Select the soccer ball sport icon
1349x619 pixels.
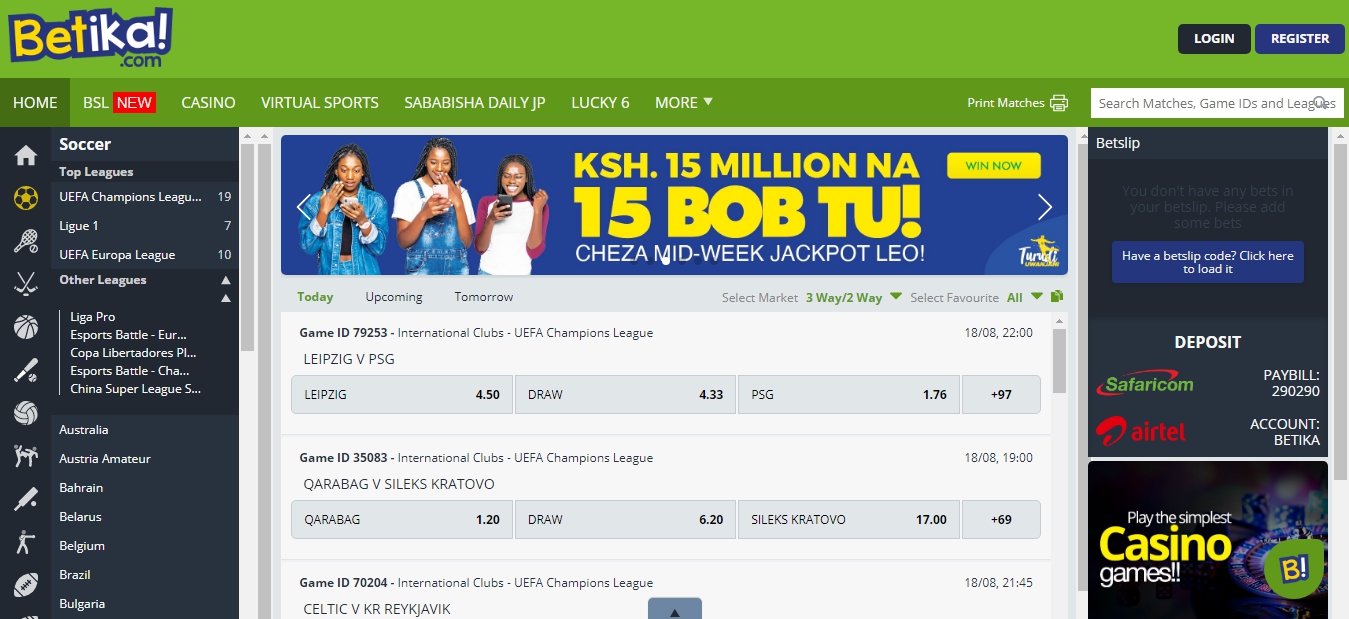(x=26, y=198)
